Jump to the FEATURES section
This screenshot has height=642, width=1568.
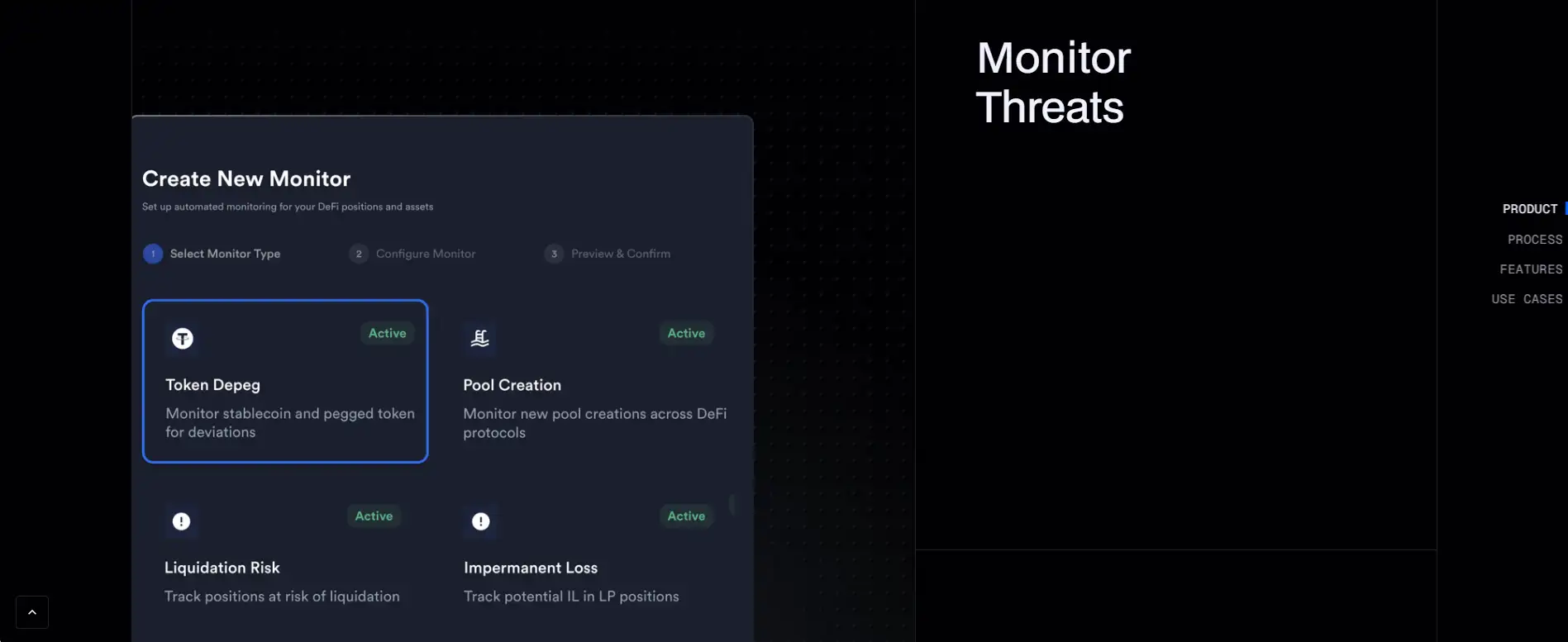pos(1531,269)
